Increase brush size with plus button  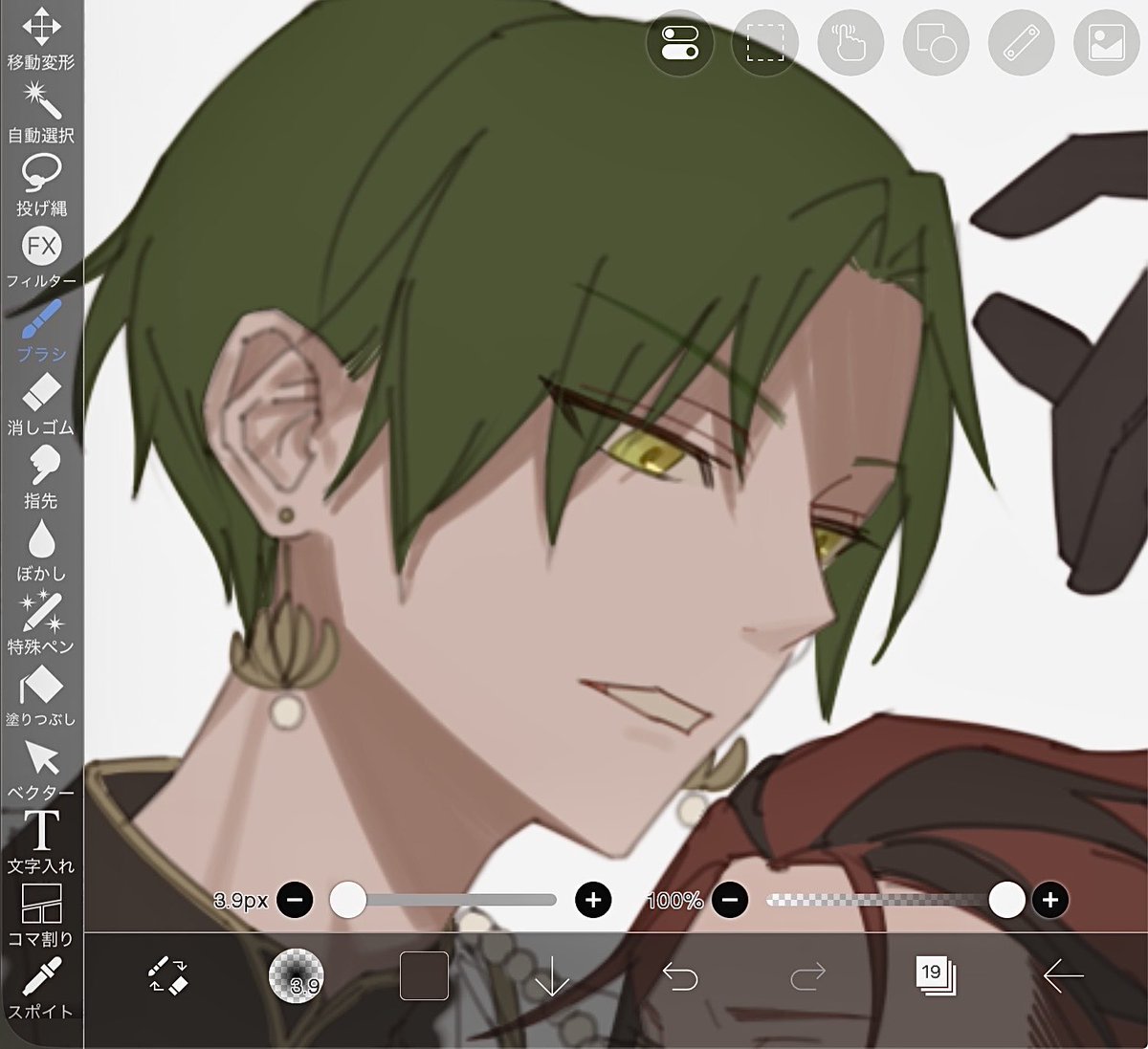point(593,900)
